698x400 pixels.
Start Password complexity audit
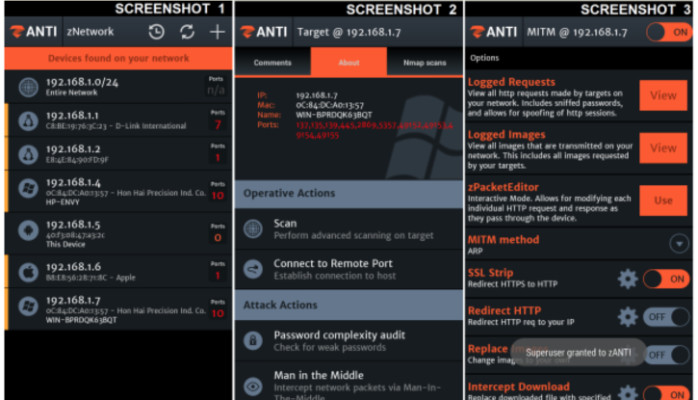(x=349, y=341)
